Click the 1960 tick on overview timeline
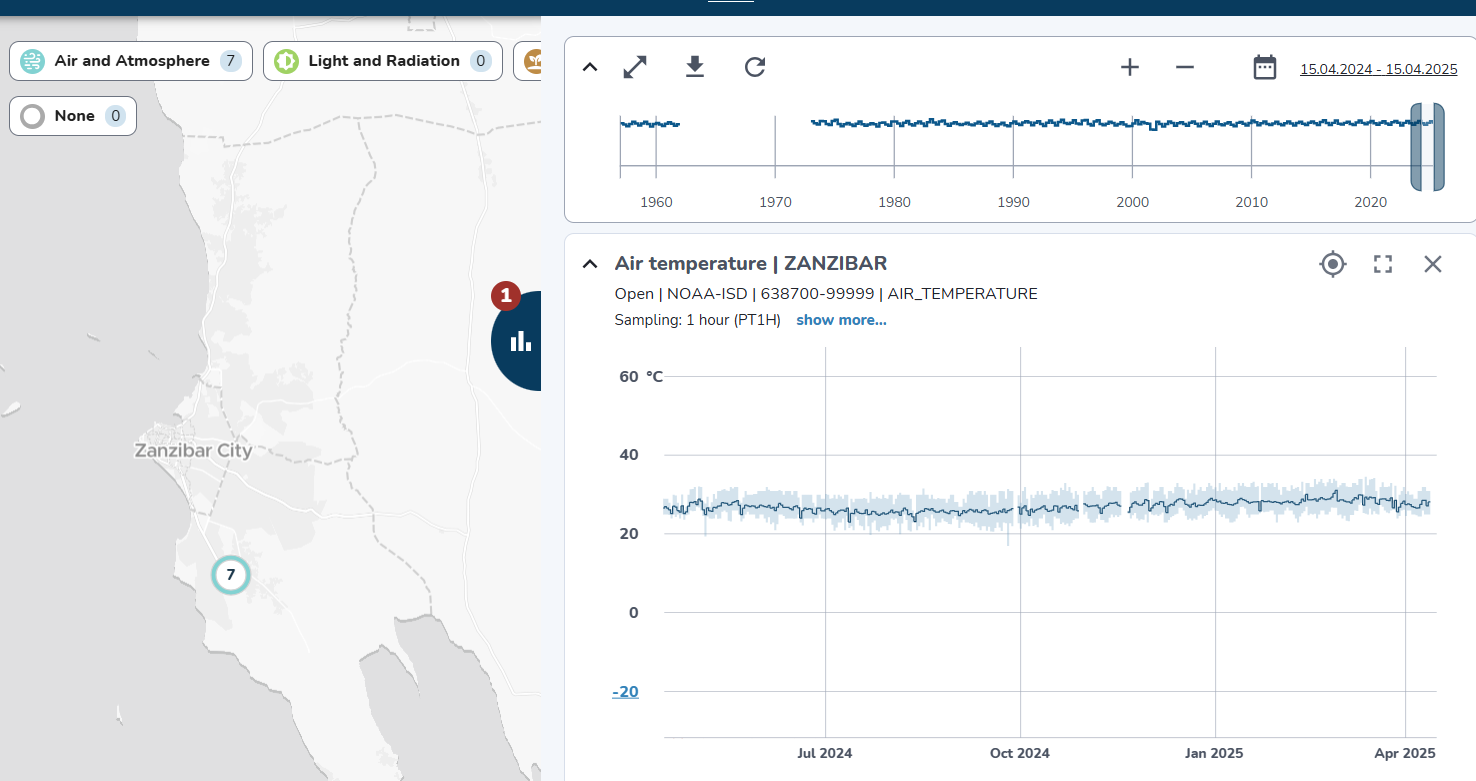 656,202
